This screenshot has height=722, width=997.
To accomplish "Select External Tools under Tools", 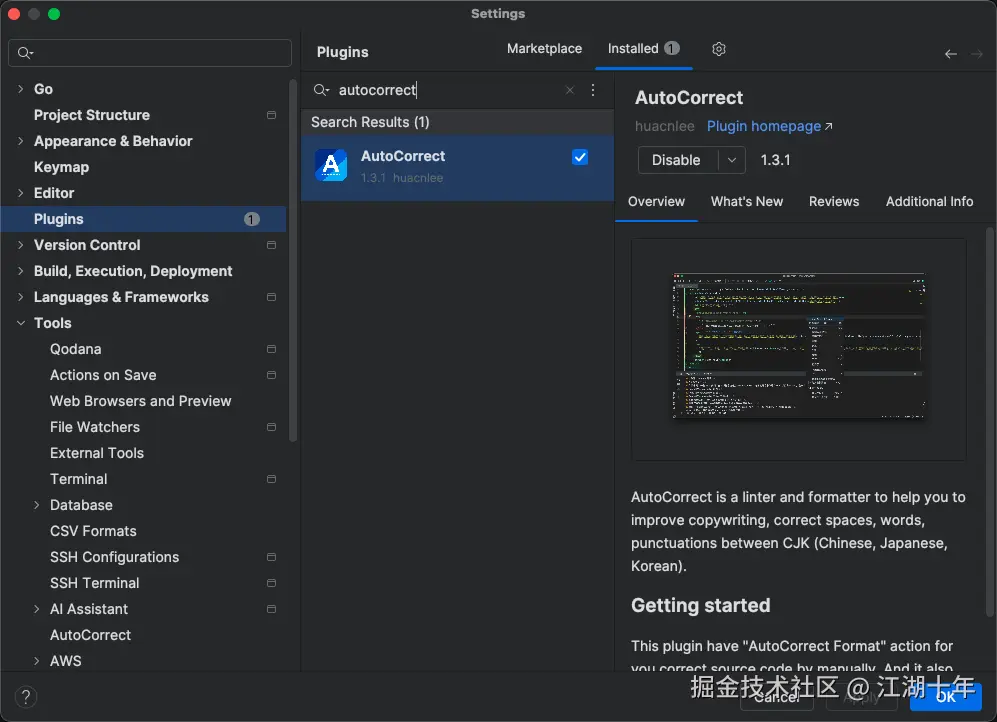I will (x=97, y=453).
